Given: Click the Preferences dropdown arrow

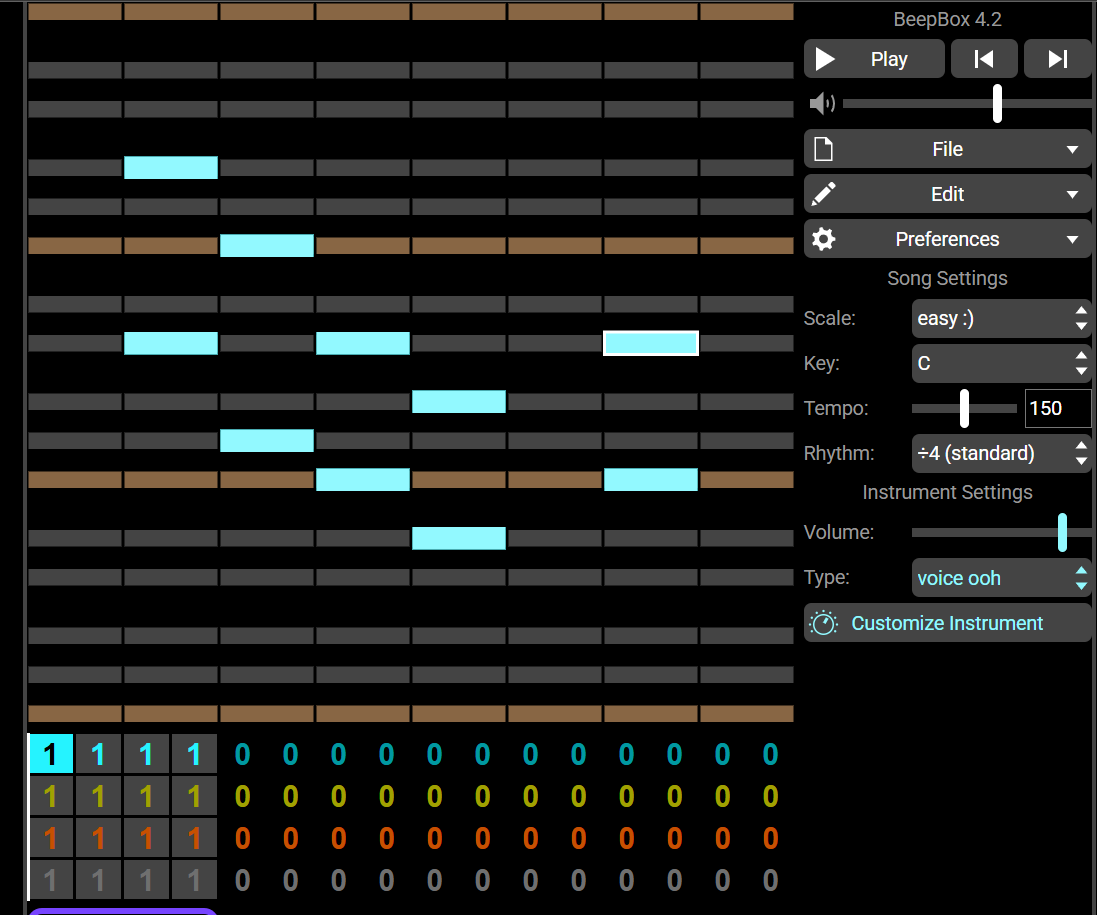Looking at the screenshot, I should coord(1072,239).
